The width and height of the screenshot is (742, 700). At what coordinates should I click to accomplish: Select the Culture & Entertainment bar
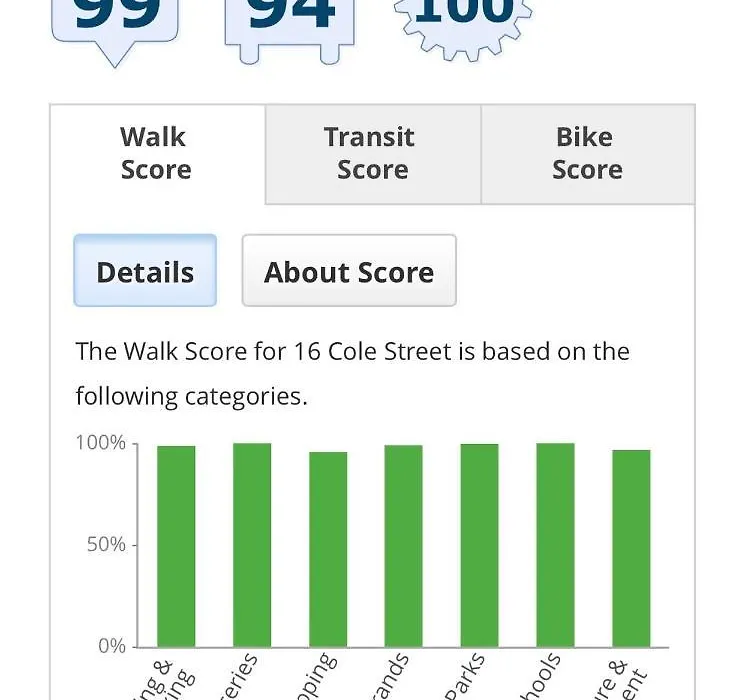[x=631, y=549]
